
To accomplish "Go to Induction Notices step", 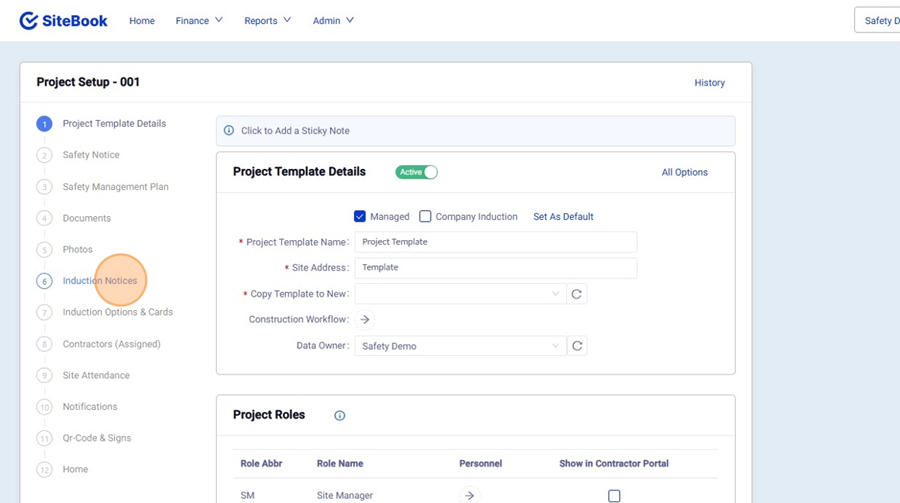I will tap(100, 281).
